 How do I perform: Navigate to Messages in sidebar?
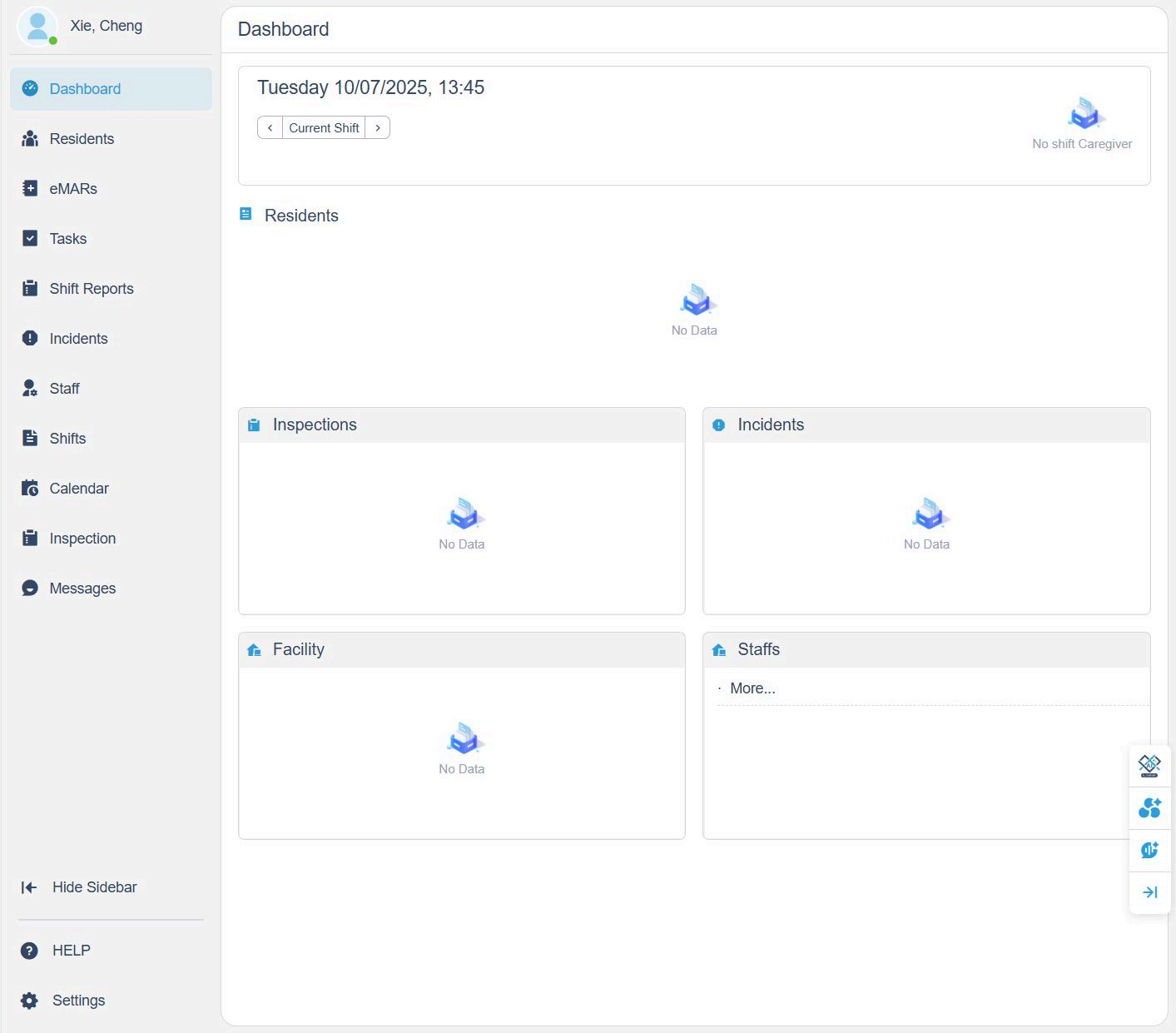coord(82,589)
